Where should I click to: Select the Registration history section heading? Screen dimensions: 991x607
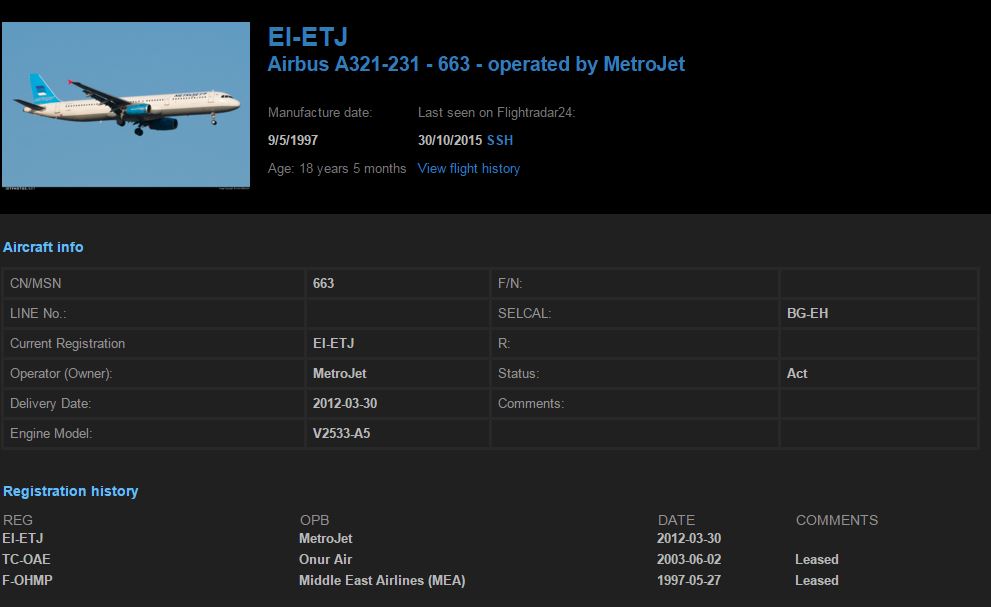pyautogui.click(x=70, y=491)
